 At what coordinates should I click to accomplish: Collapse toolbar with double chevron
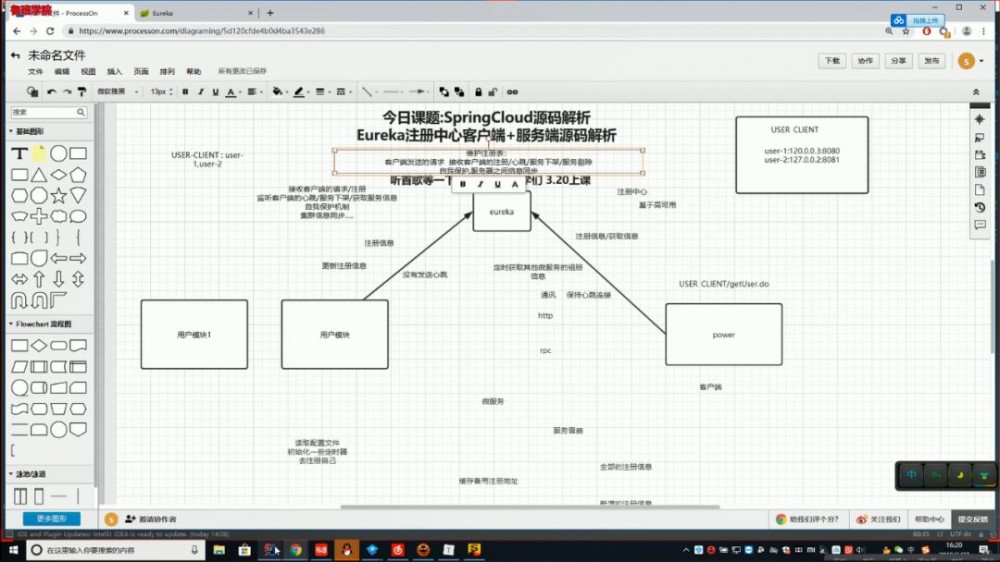click(x=976, y=92)
